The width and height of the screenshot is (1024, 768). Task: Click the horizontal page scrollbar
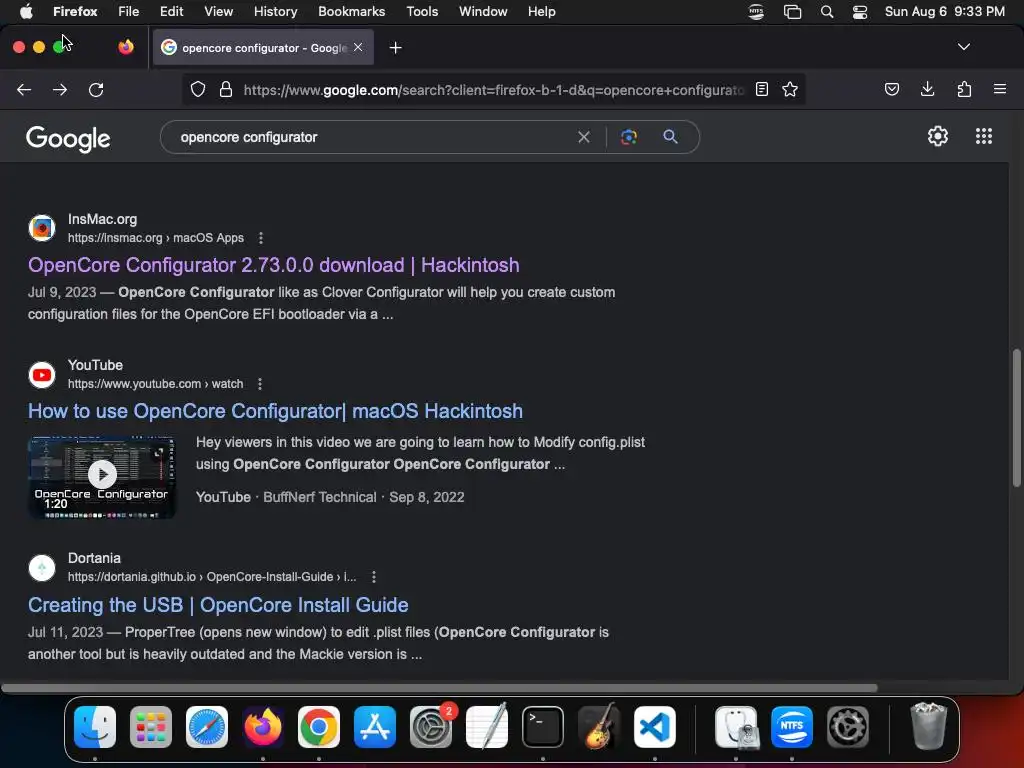(439, 688)
